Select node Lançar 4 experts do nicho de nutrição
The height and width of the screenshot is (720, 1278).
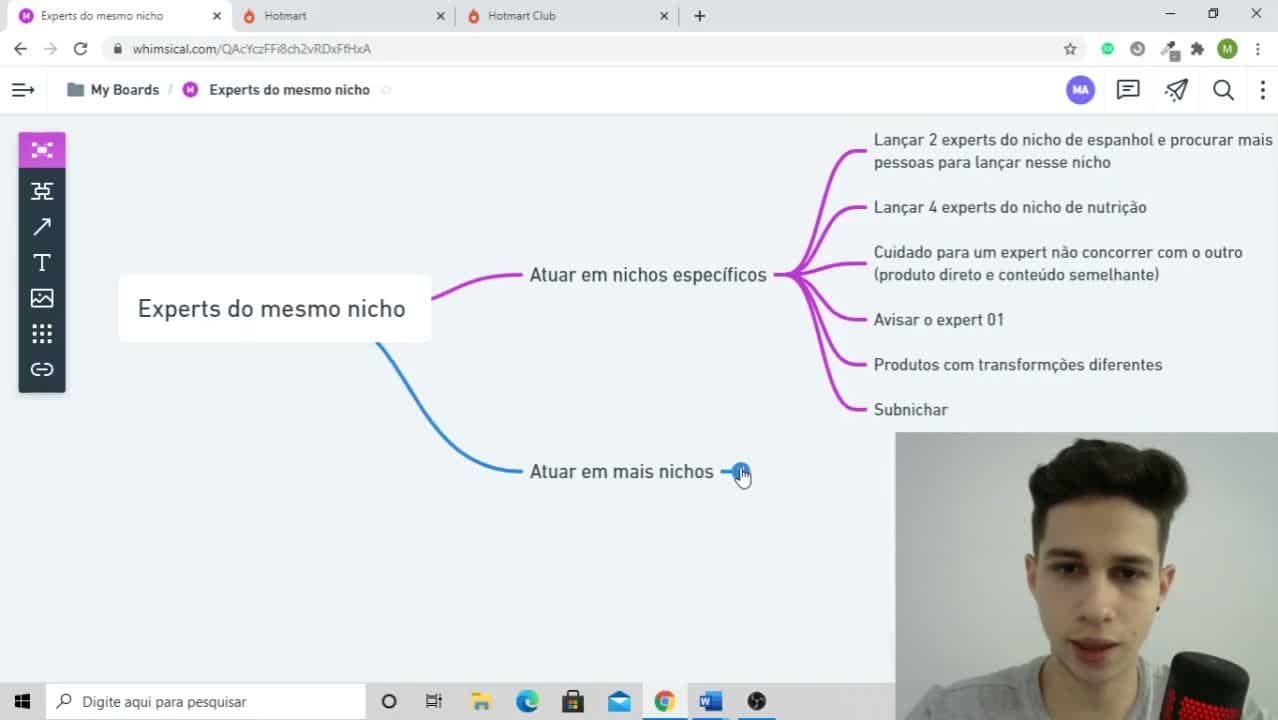(x=1010, y=208)
